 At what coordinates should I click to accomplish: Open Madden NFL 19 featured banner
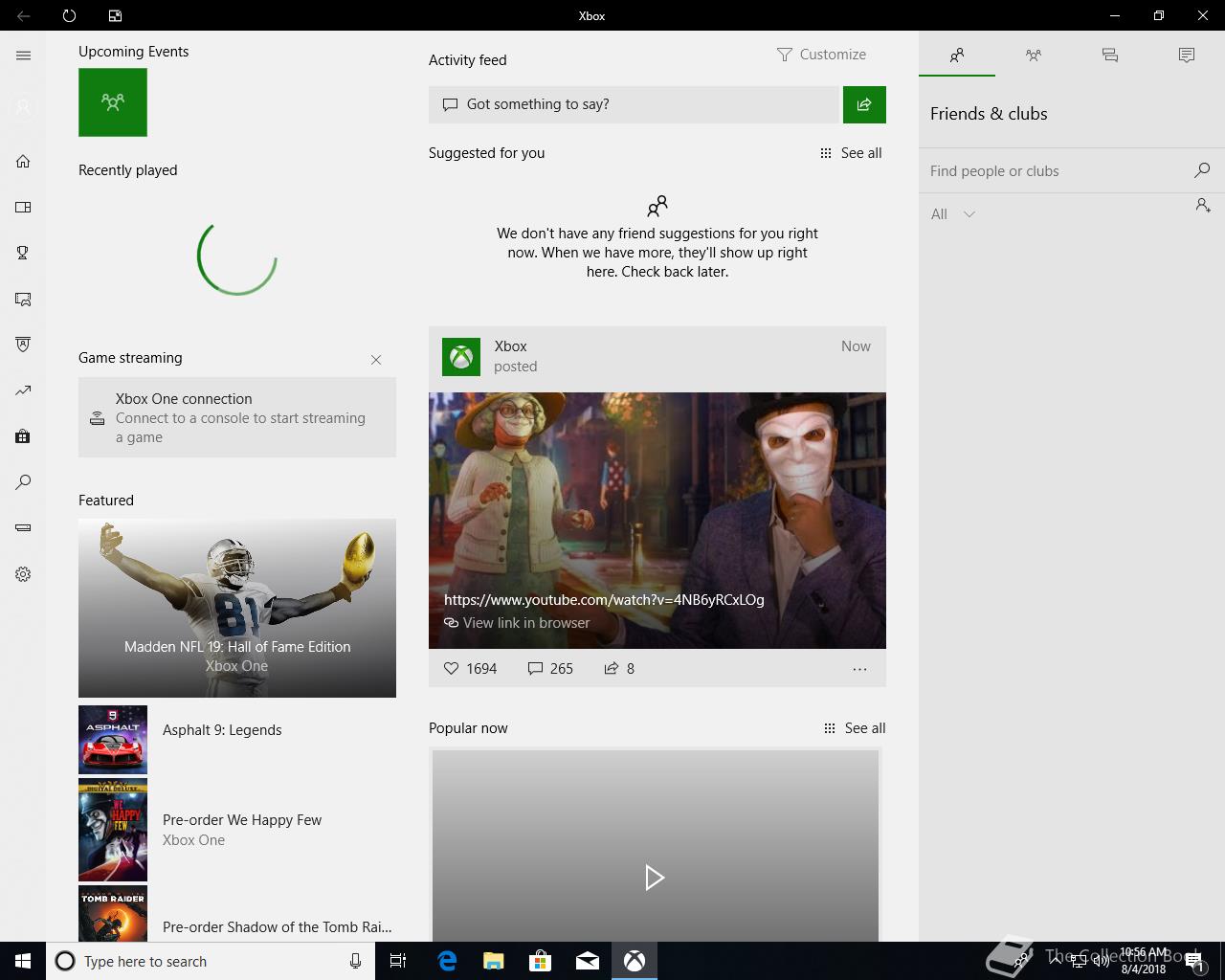click(x=237, y=608)
